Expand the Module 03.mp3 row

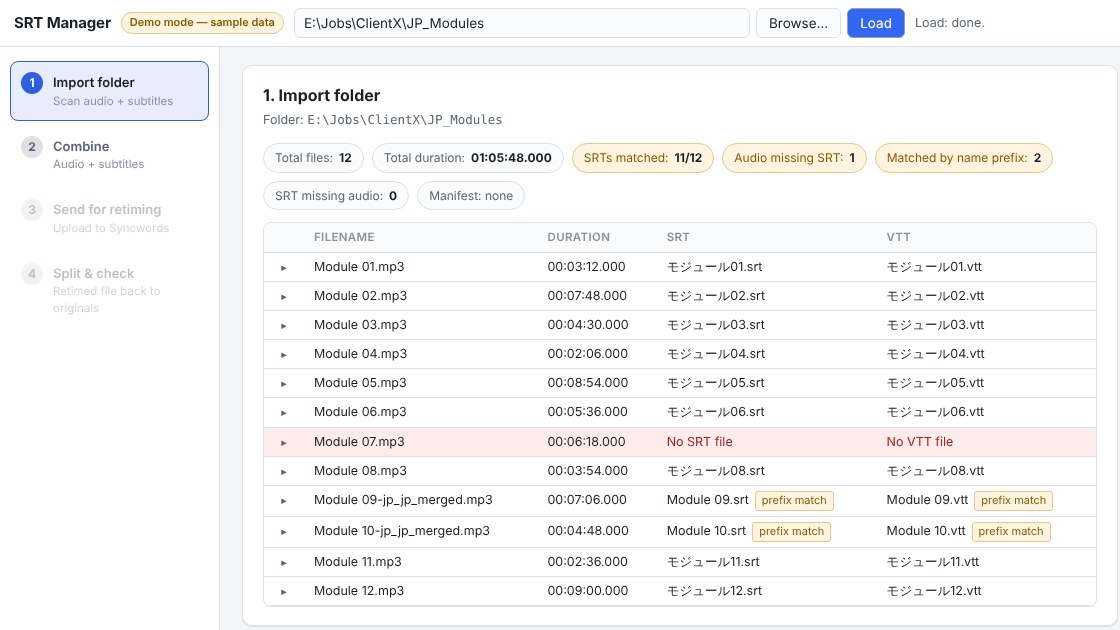pos(284,326)
